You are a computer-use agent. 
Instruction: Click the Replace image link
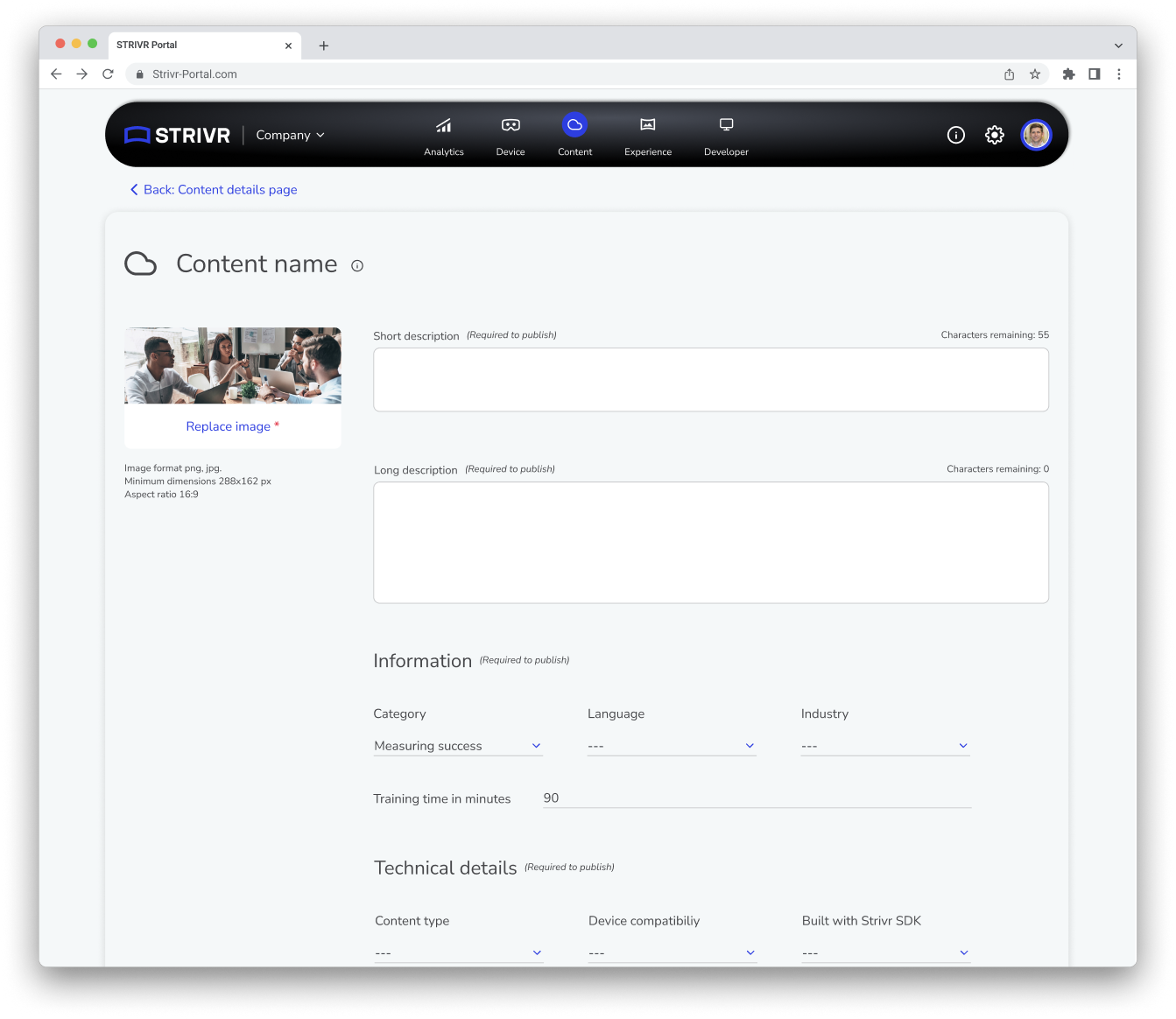(229, 426)
